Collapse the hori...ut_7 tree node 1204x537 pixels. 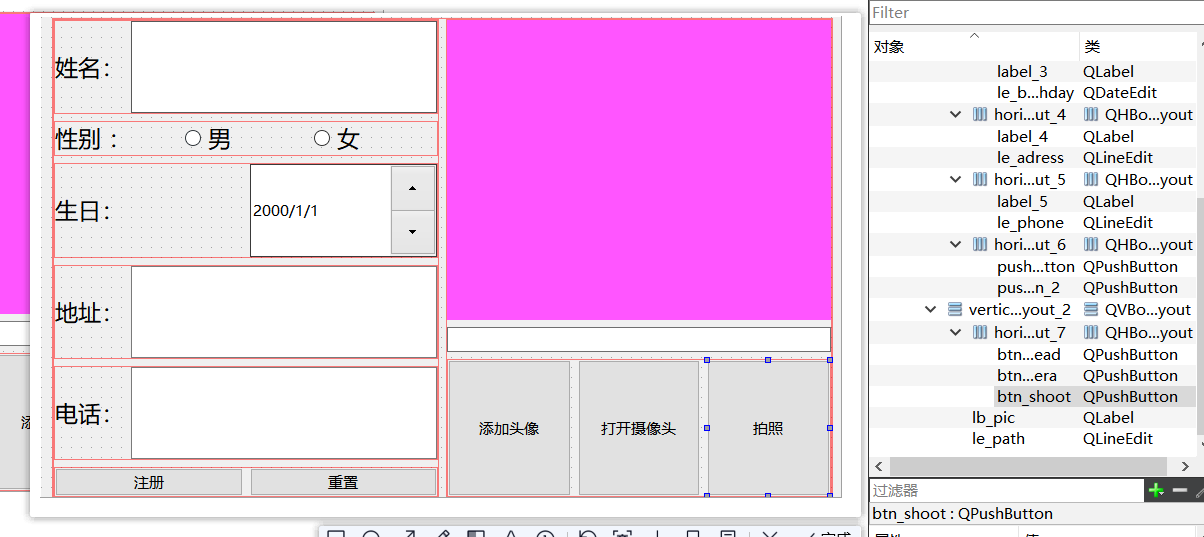point(957,332)
